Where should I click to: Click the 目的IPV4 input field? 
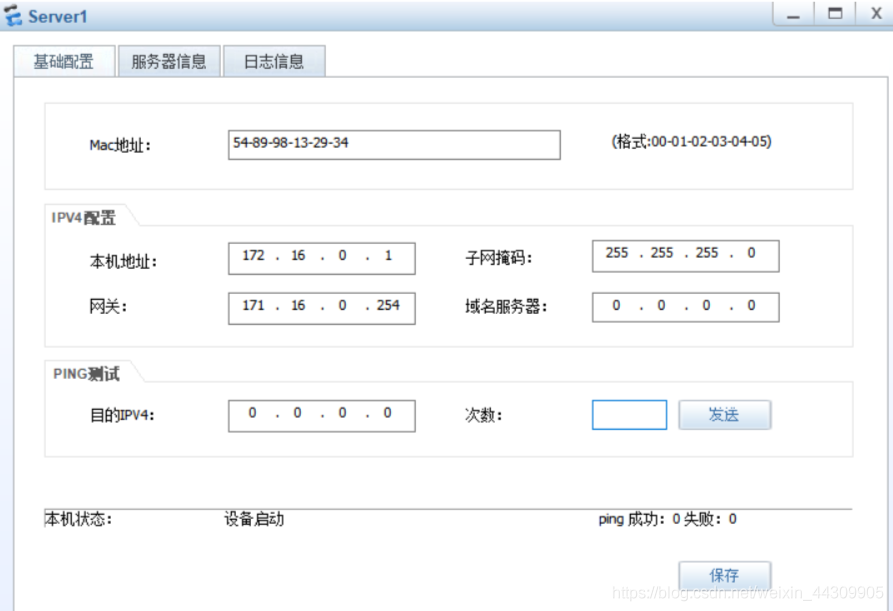pyautogui.click(x=322, y=416)
